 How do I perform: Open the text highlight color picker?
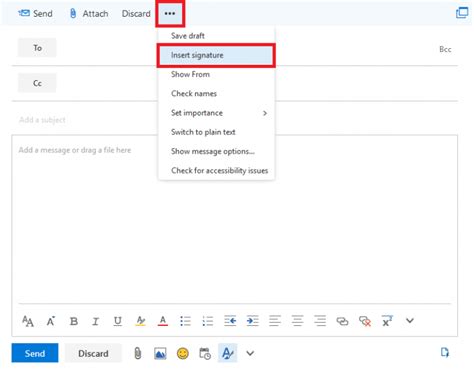click(140, 321)
